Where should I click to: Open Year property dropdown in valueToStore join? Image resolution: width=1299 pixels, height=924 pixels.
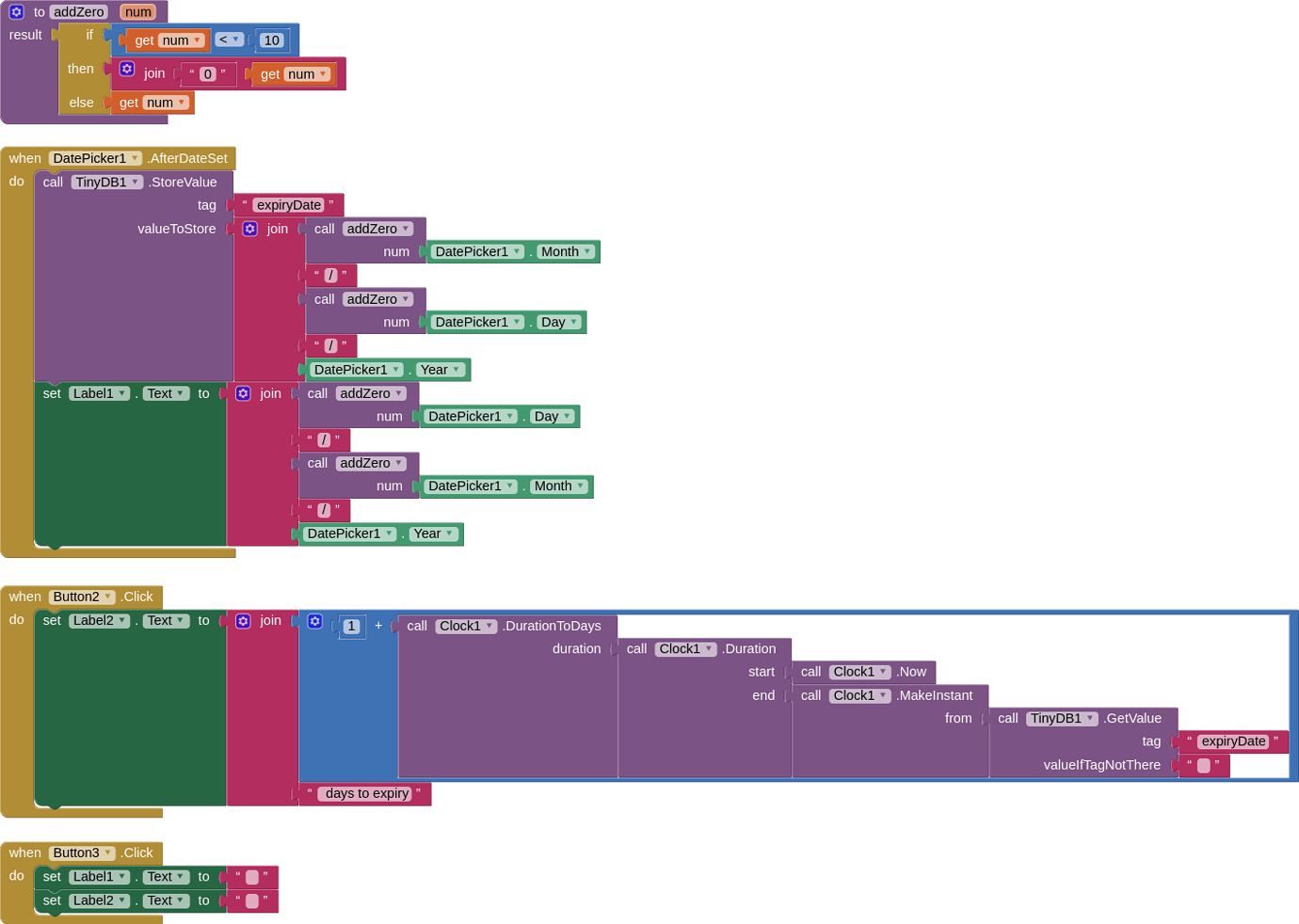click(441, 370)
